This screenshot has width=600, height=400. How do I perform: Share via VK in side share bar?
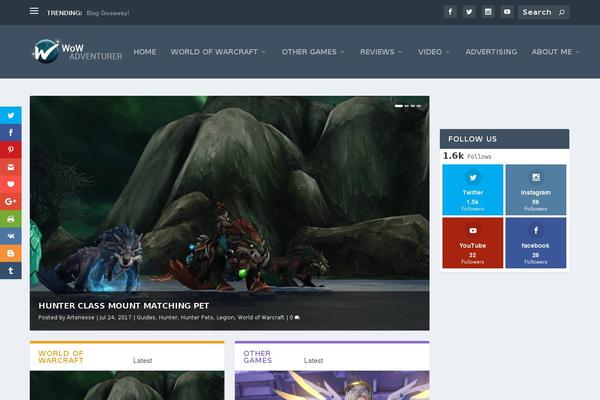click(11, 236)
